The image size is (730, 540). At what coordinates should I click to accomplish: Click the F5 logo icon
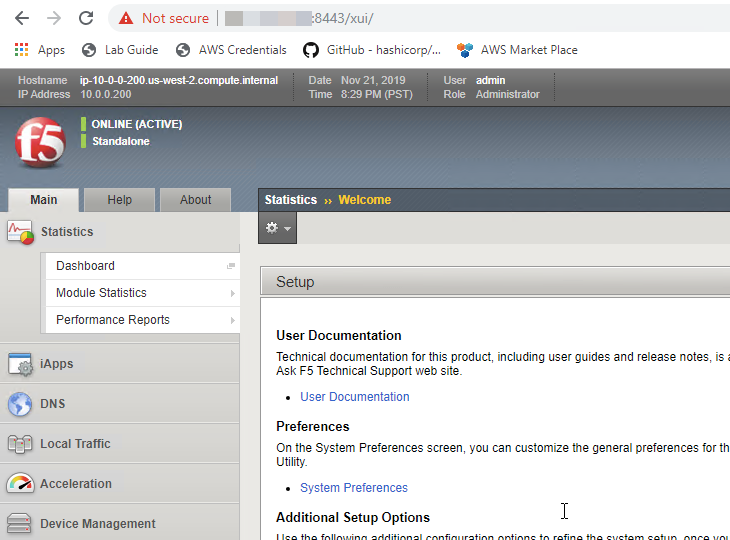coord(40,142)
